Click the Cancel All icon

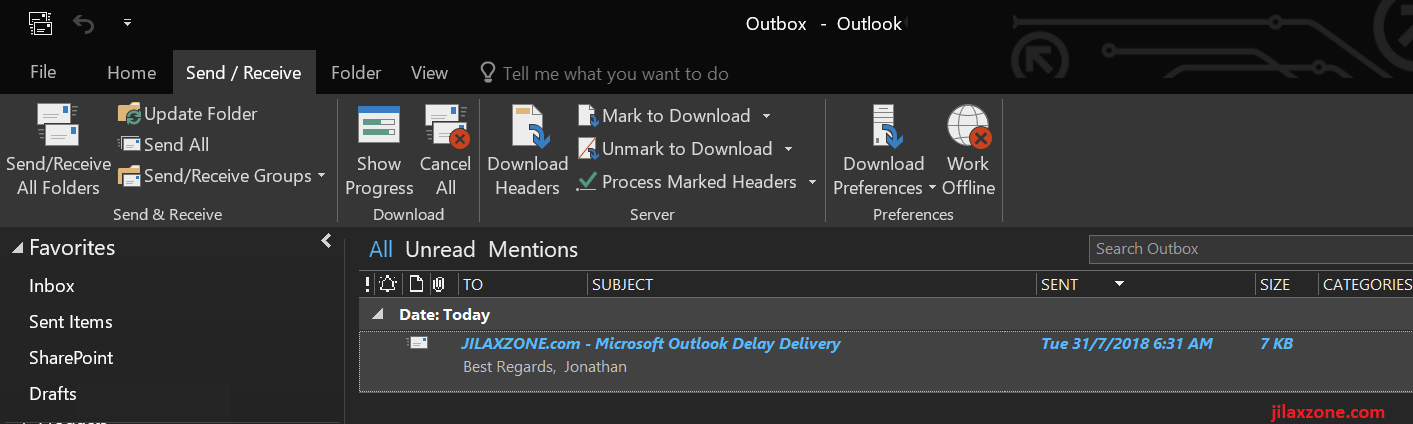[446, 126]
